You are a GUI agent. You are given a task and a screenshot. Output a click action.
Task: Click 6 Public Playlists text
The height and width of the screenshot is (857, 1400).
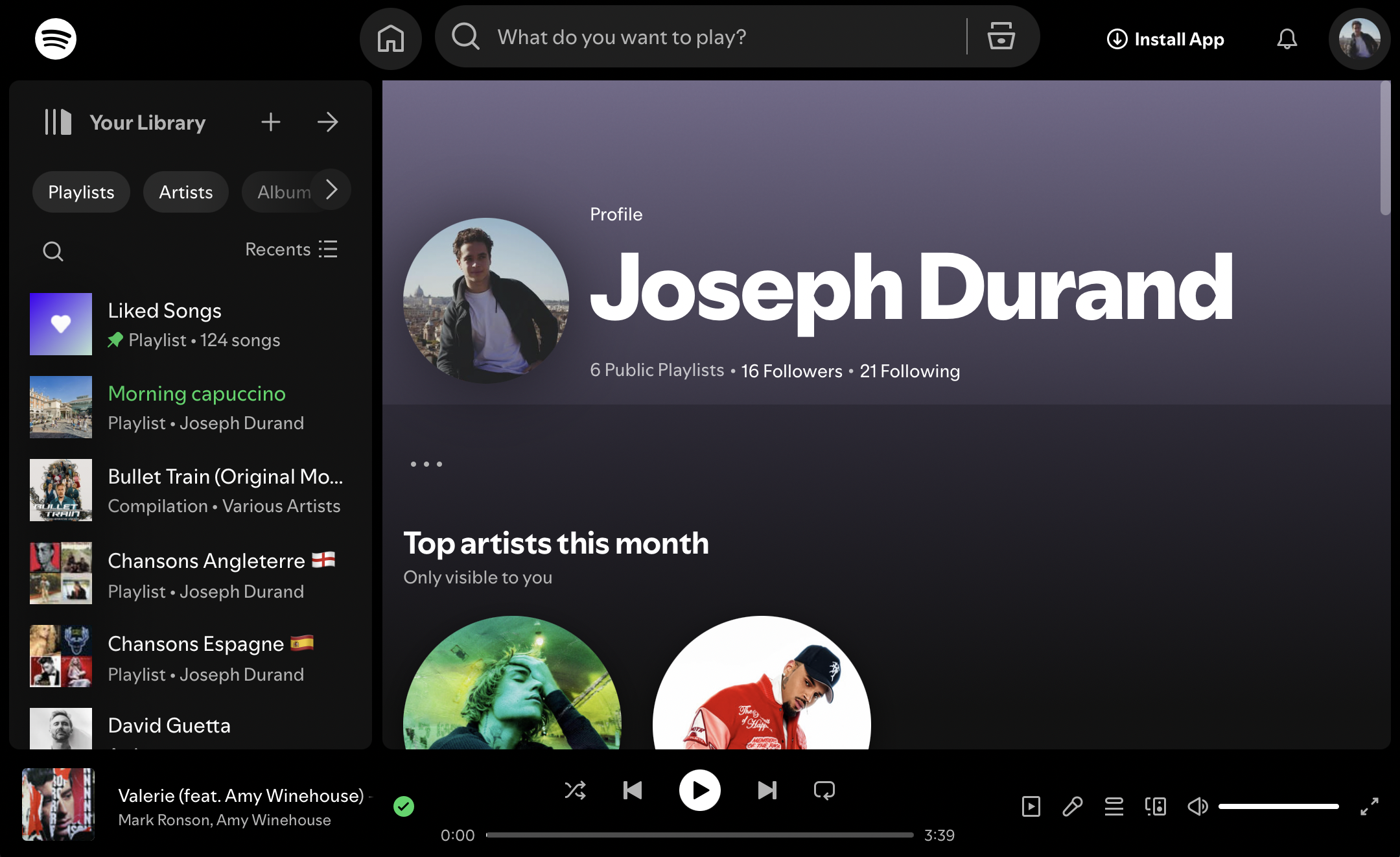coord(657,370)
